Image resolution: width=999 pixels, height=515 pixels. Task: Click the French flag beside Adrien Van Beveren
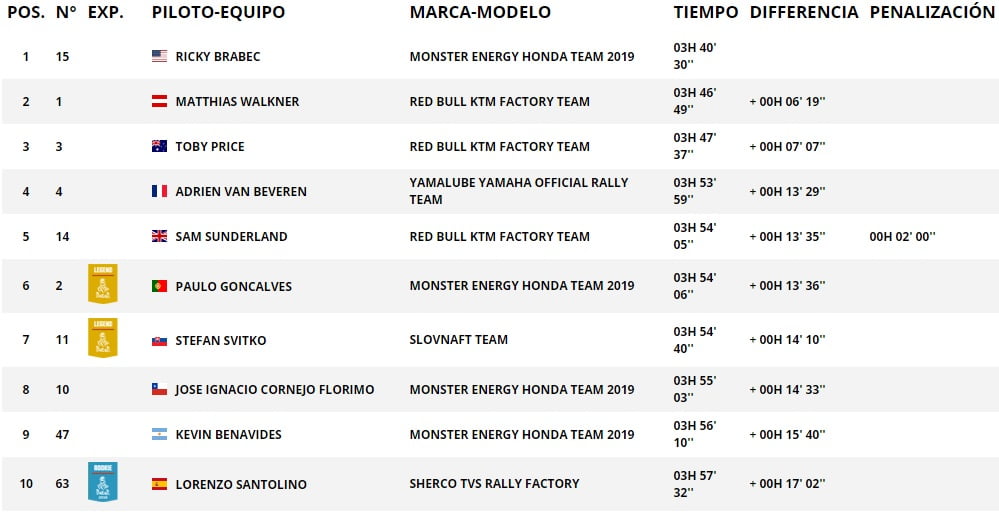click(159, 191)
